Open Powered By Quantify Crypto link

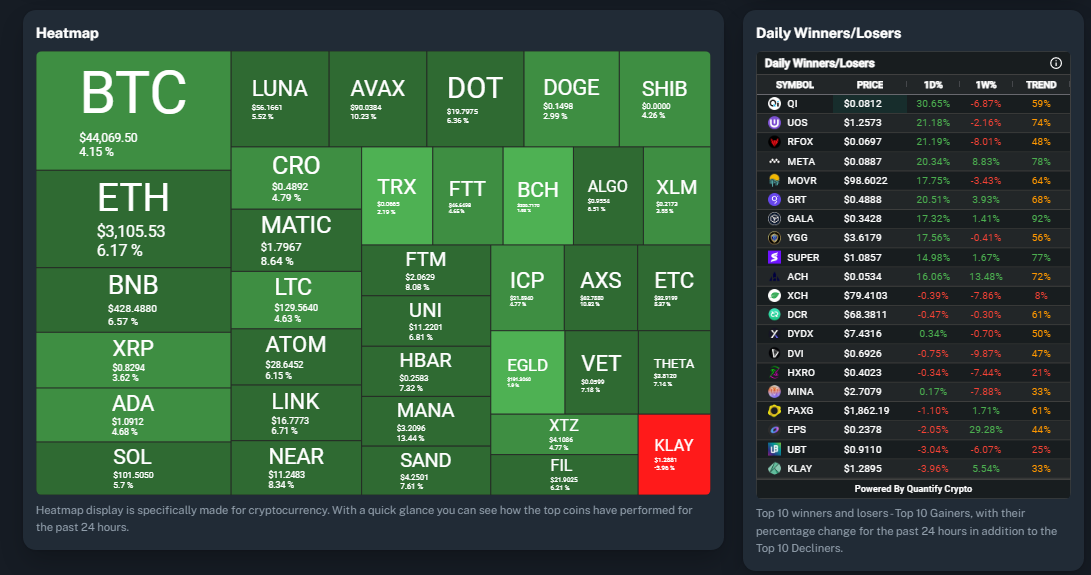click(x=912, y=489)
